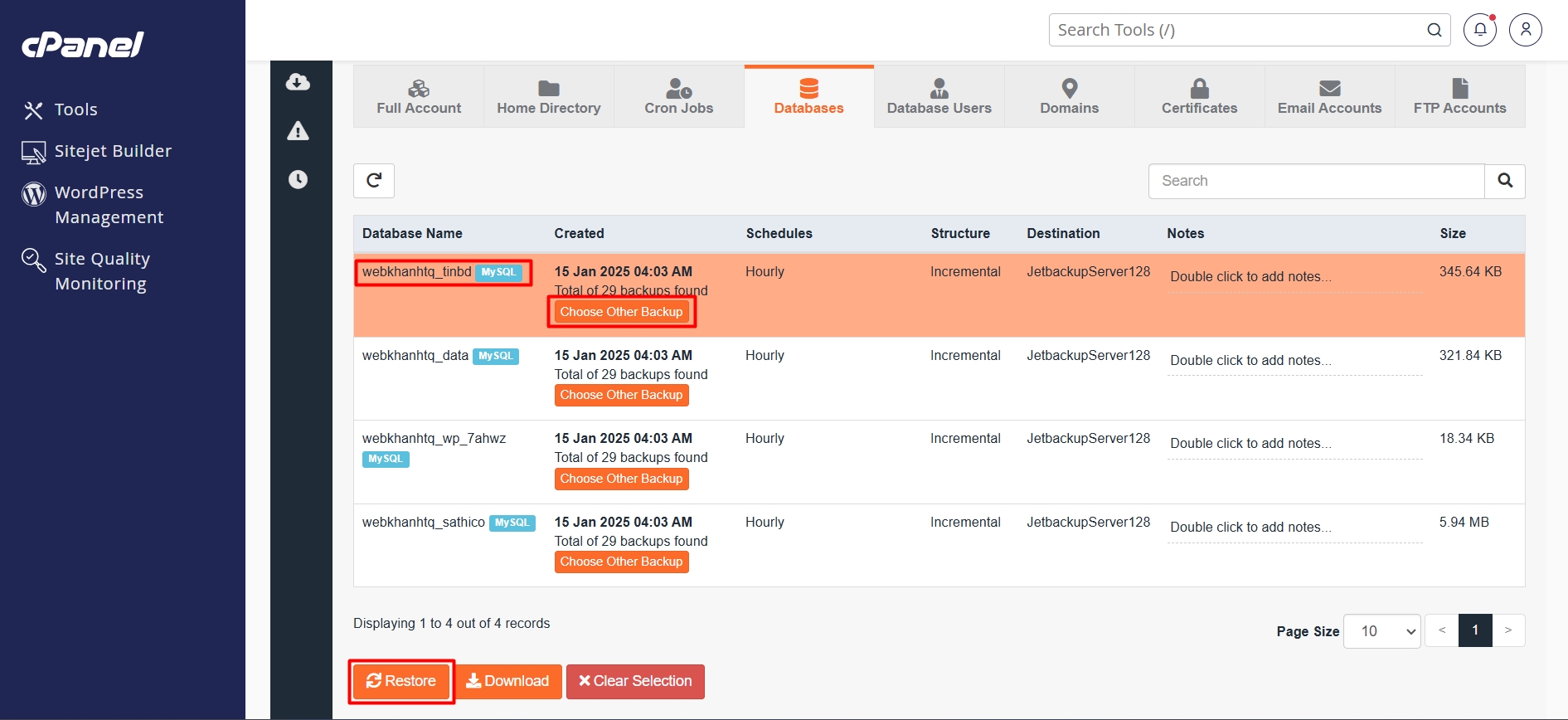
Task: Click the cloud download icon in sidebar
Action: (x=298, y=82)
